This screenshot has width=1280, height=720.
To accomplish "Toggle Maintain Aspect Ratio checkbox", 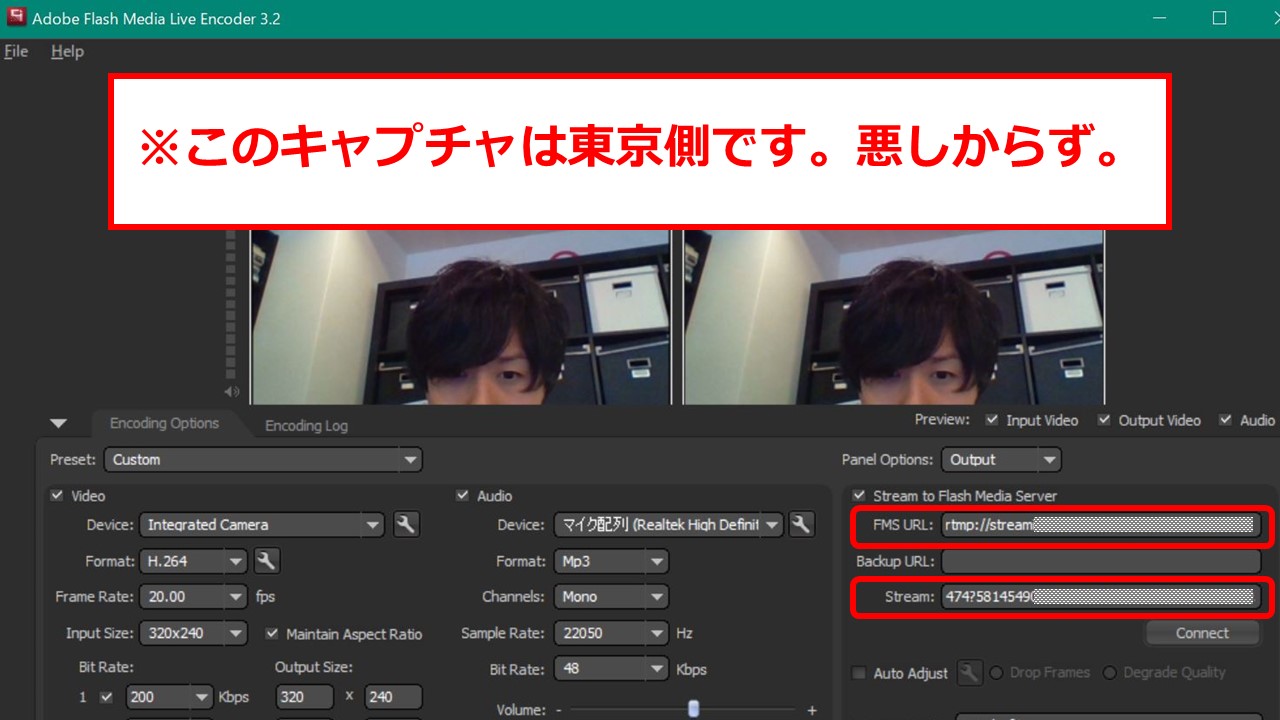I will [x=272, y=633].
